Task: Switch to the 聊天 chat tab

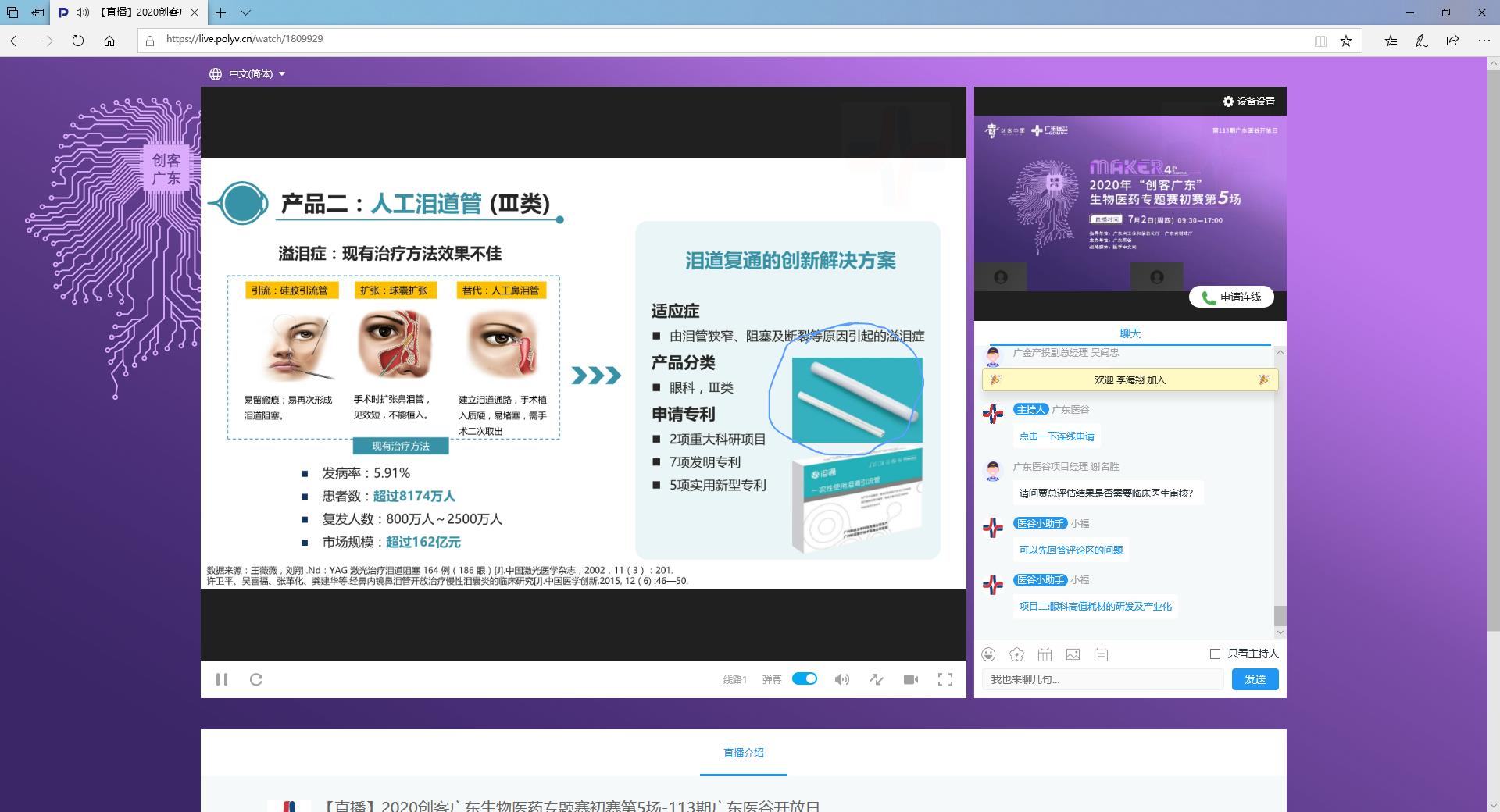Action: (x=1130, y=333)
